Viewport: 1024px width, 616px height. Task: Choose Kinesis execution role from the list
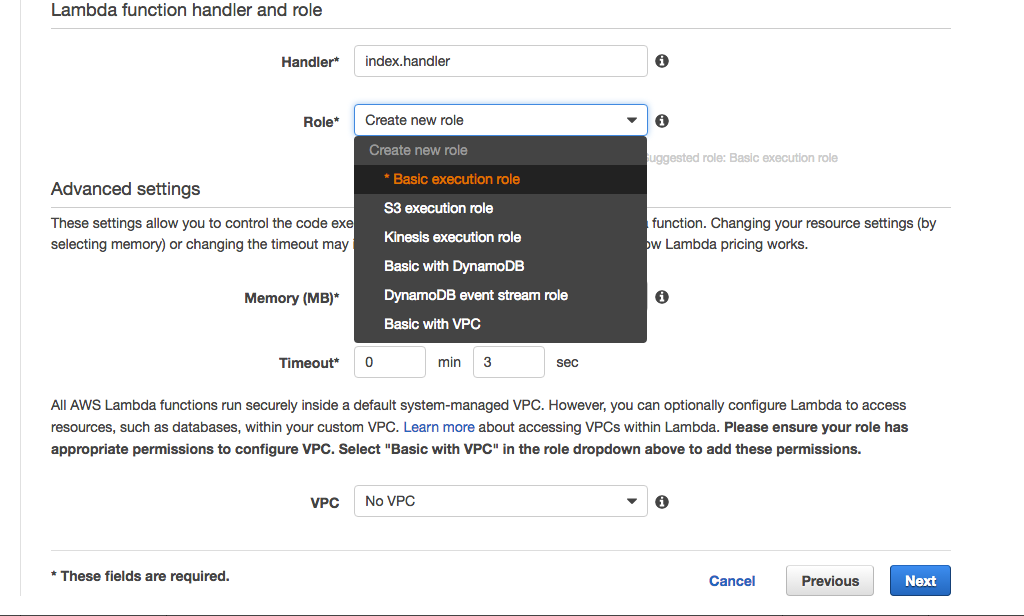(451, 237)
